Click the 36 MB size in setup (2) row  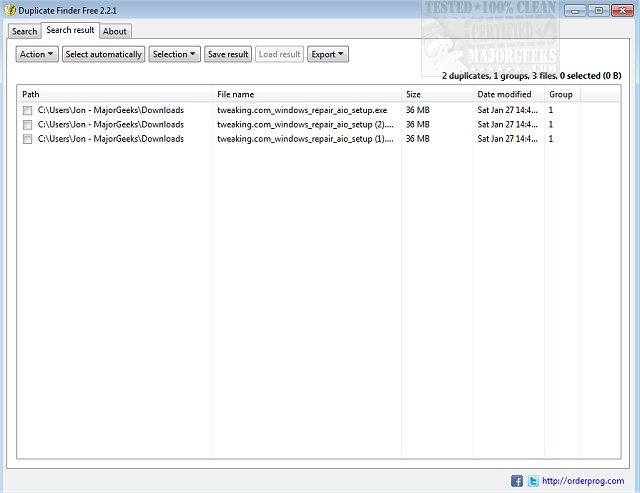(x=418, y=124)
